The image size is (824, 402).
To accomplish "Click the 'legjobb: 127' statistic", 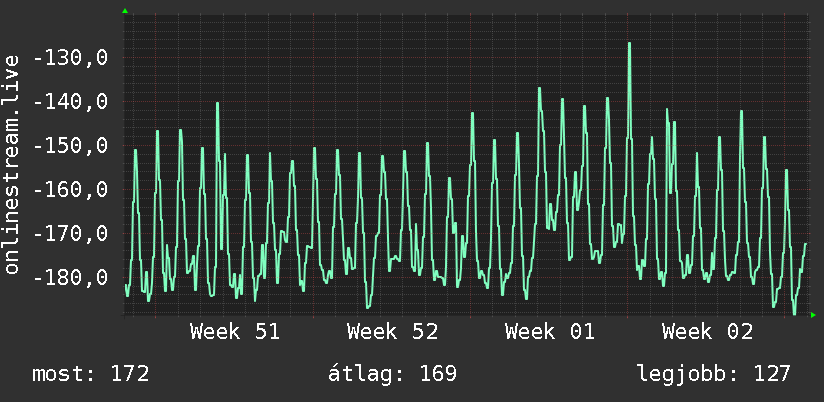I will (x=714, y=374).
